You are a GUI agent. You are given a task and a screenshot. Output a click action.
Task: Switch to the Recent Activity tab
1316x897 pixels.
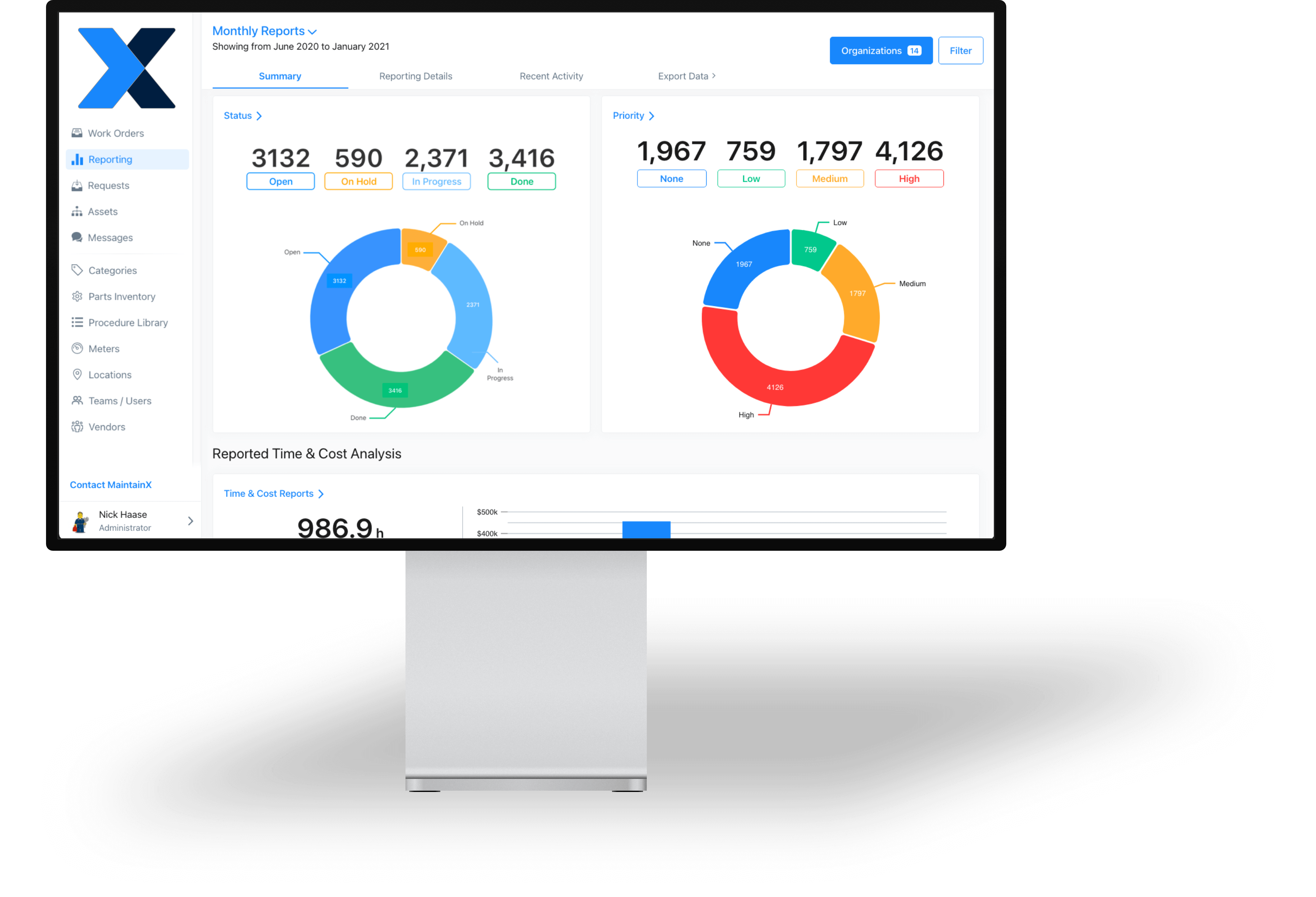click(551, 76)
